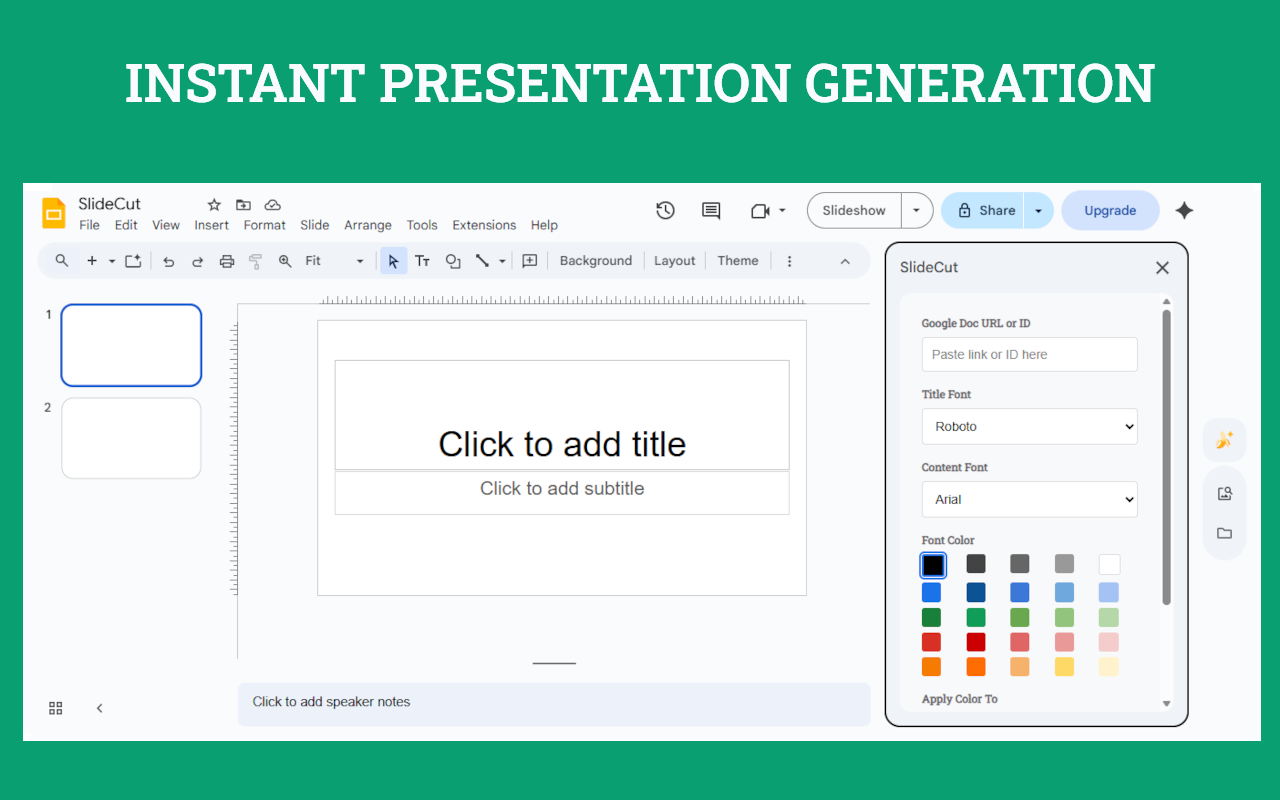Click the Background toolbar button
This screenshot has width=1280, height=800.
(x=596, y=261)
